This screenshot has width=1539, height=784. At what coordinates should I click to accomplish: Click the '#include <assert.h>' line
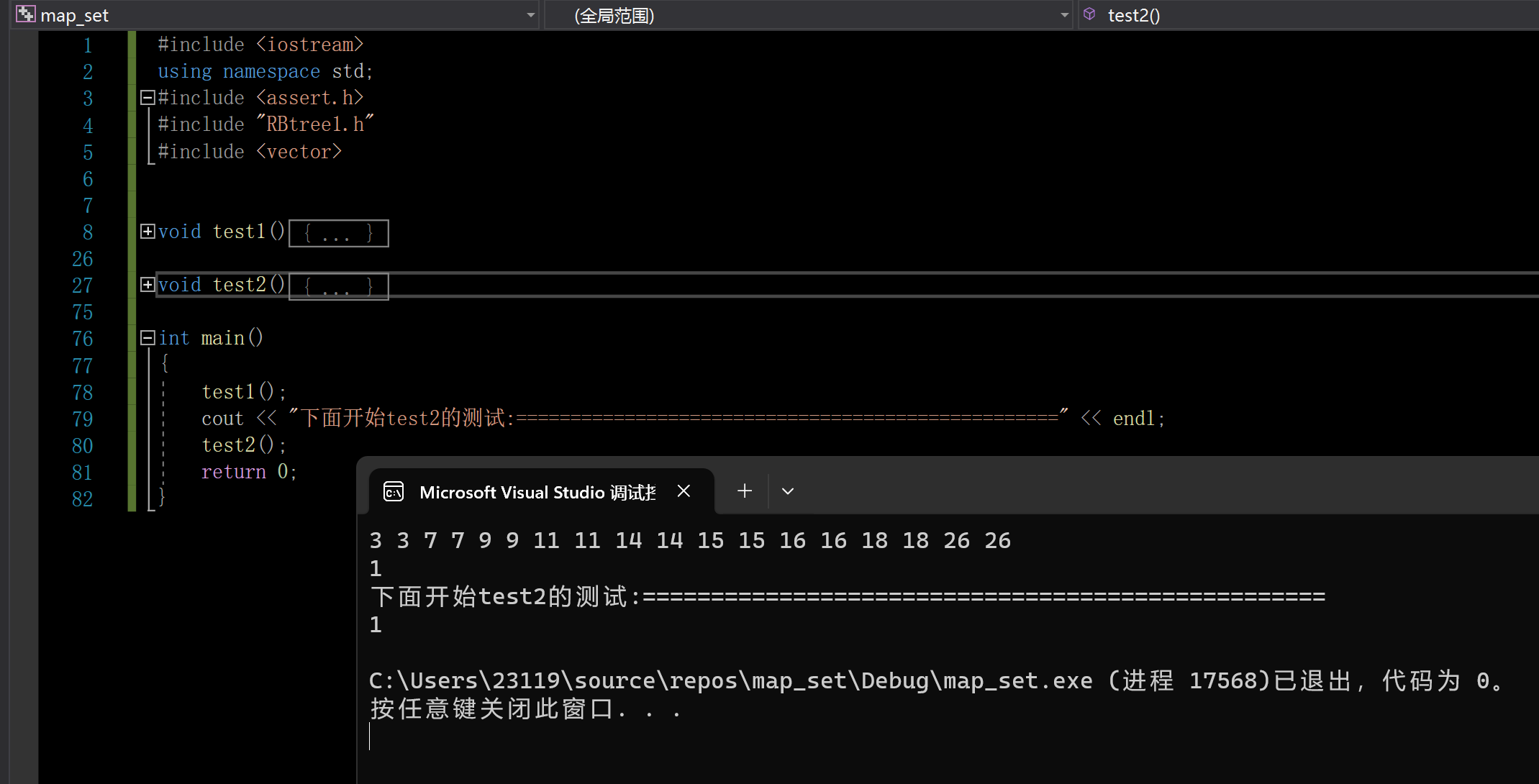click(260, 98)
